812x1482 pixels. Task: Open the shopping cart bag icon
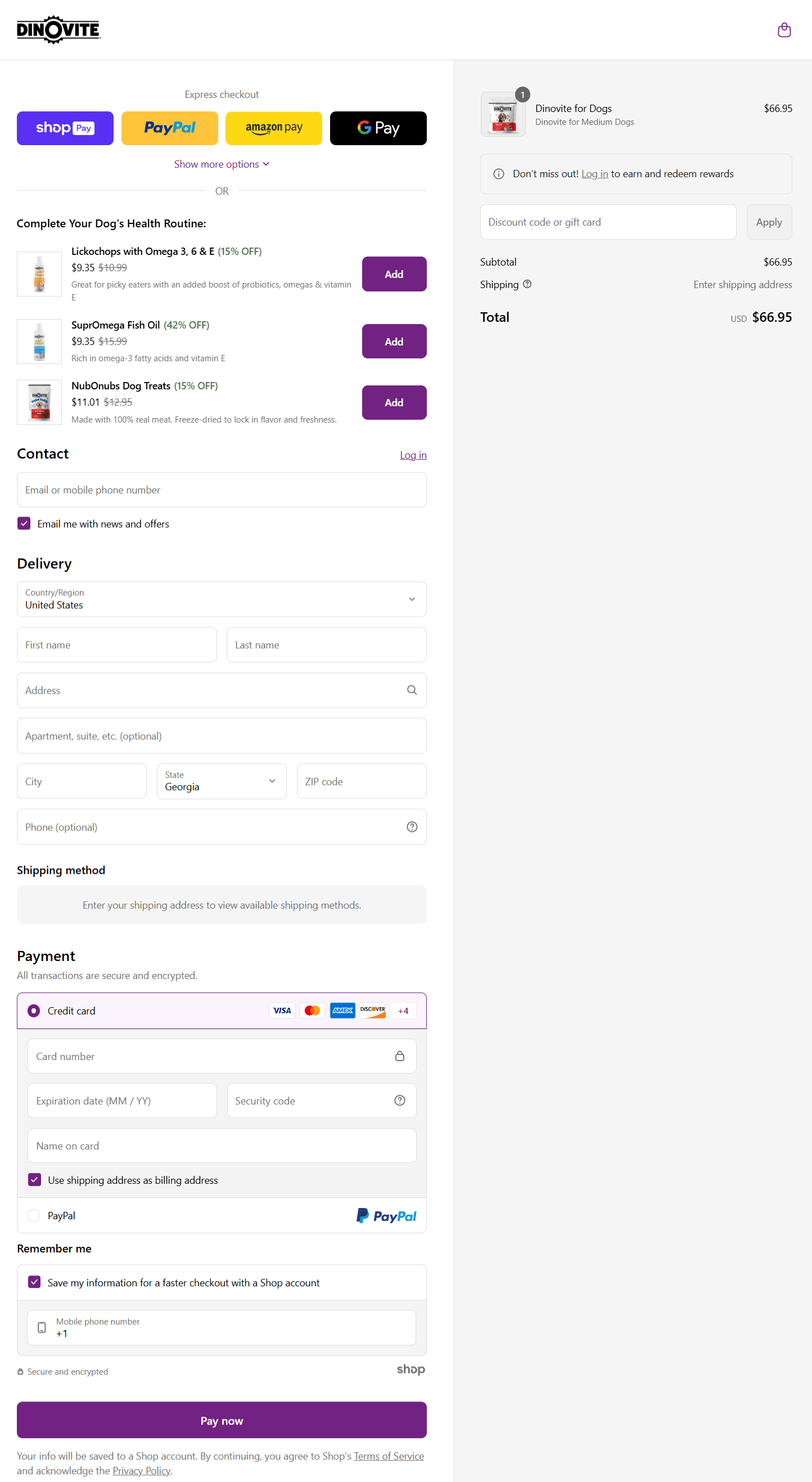point(784,30)
